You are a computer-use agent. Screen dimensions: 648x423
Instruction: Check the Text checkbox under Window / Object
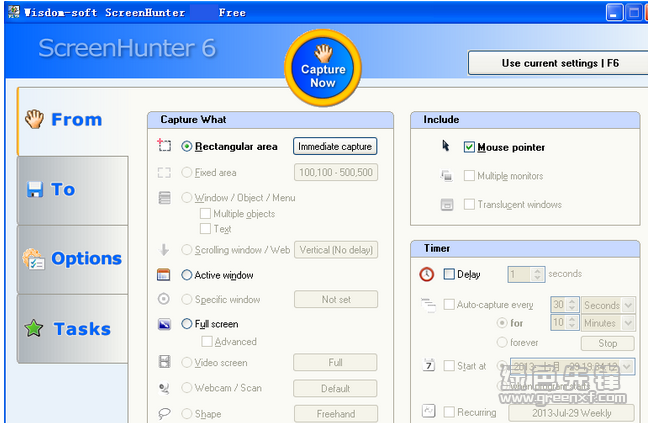(205, 228)
